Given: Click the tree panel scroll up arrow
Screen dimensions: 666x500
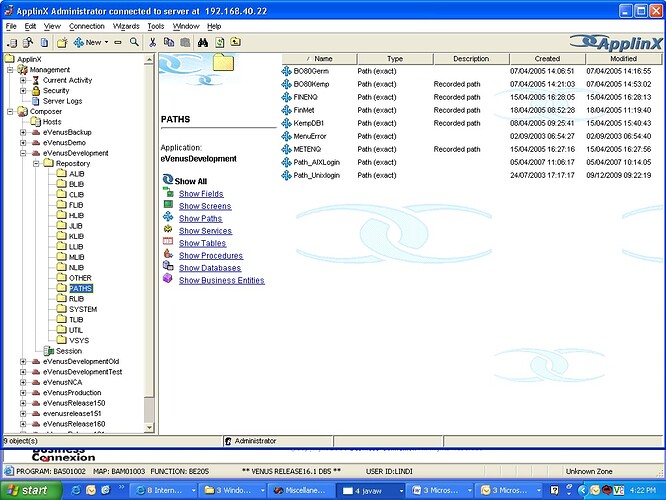Looking at the screenshot, I should click(149, 59).
